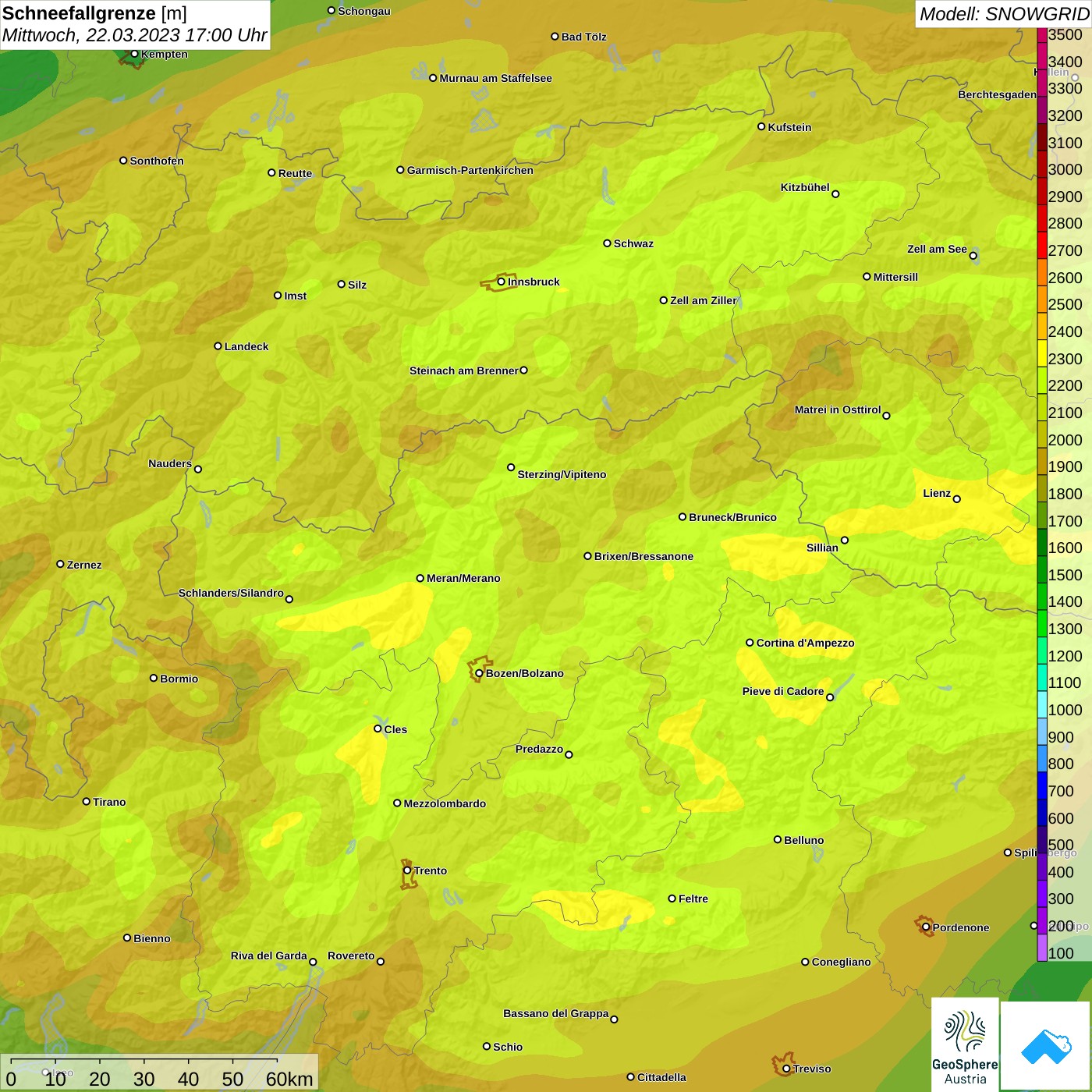Click the 'Pieve di Cadore' label

coord(783,691)
